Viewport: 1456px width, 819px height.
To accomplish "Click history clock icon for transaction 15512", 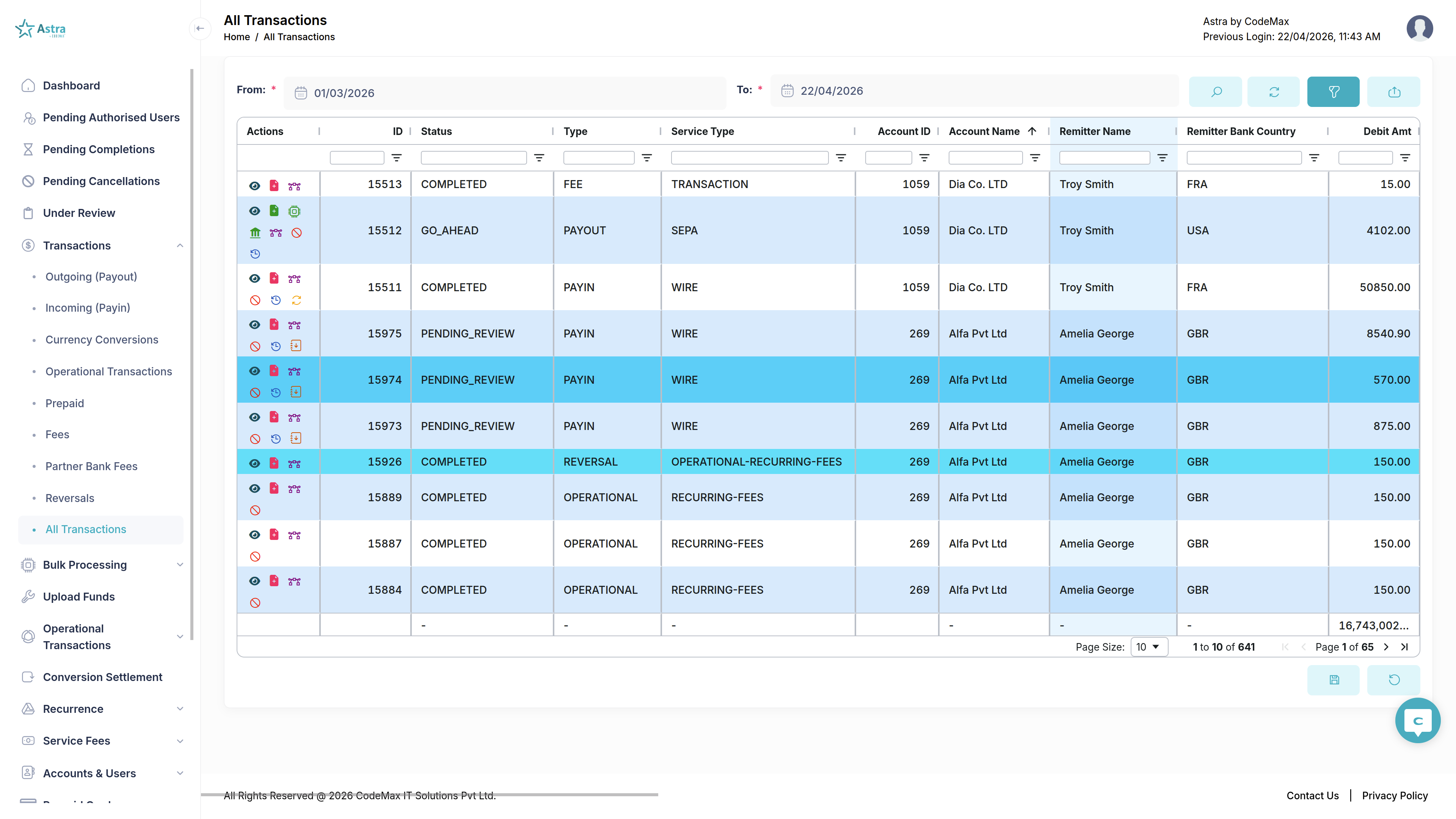I will 256,254.
